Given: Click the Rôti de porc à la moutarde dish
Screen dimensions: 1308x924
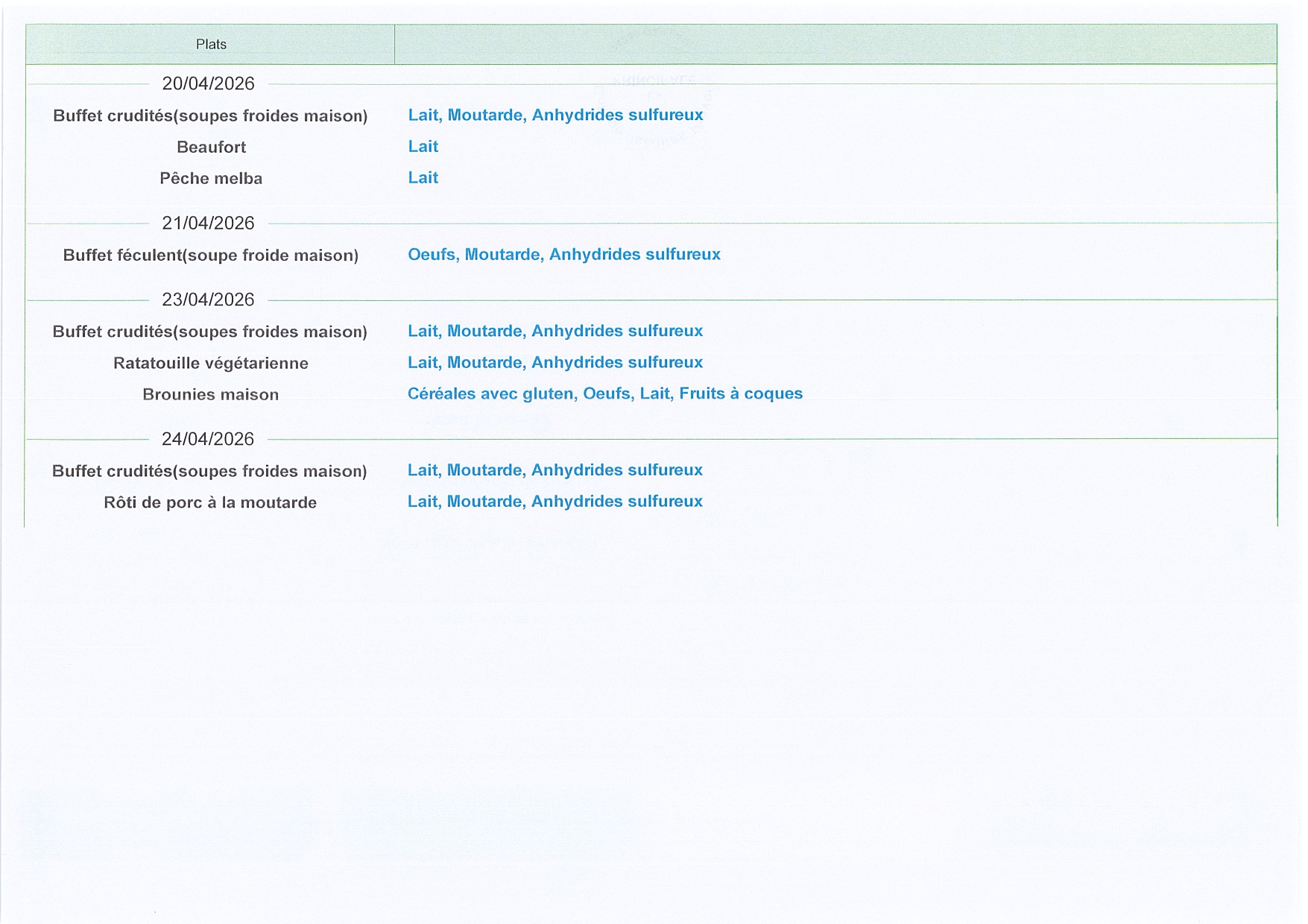Looking at the screenshot, I should click(210, 503).
